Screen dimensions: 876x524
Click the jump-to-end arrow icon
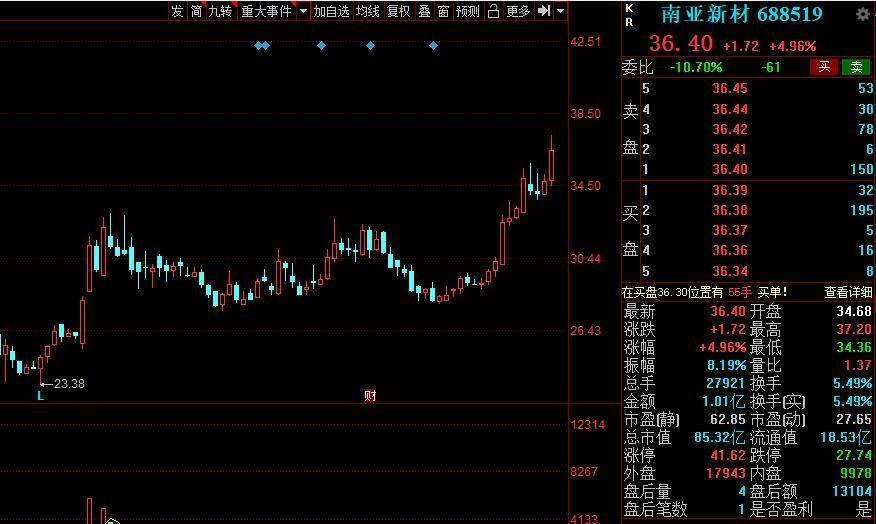[544, 11]
